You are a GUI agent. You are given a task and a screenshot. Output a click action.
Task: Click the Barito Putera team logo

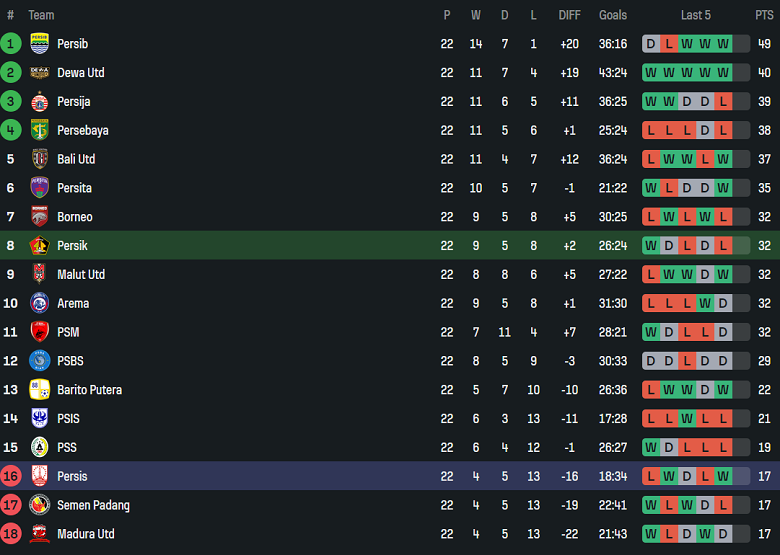pos(40,390)
